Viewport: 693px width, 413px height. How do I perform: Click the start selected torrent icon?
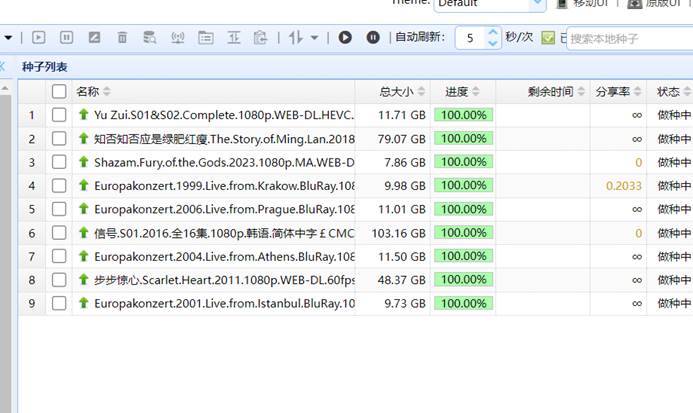pyautogui.click(x=39, y=38)
